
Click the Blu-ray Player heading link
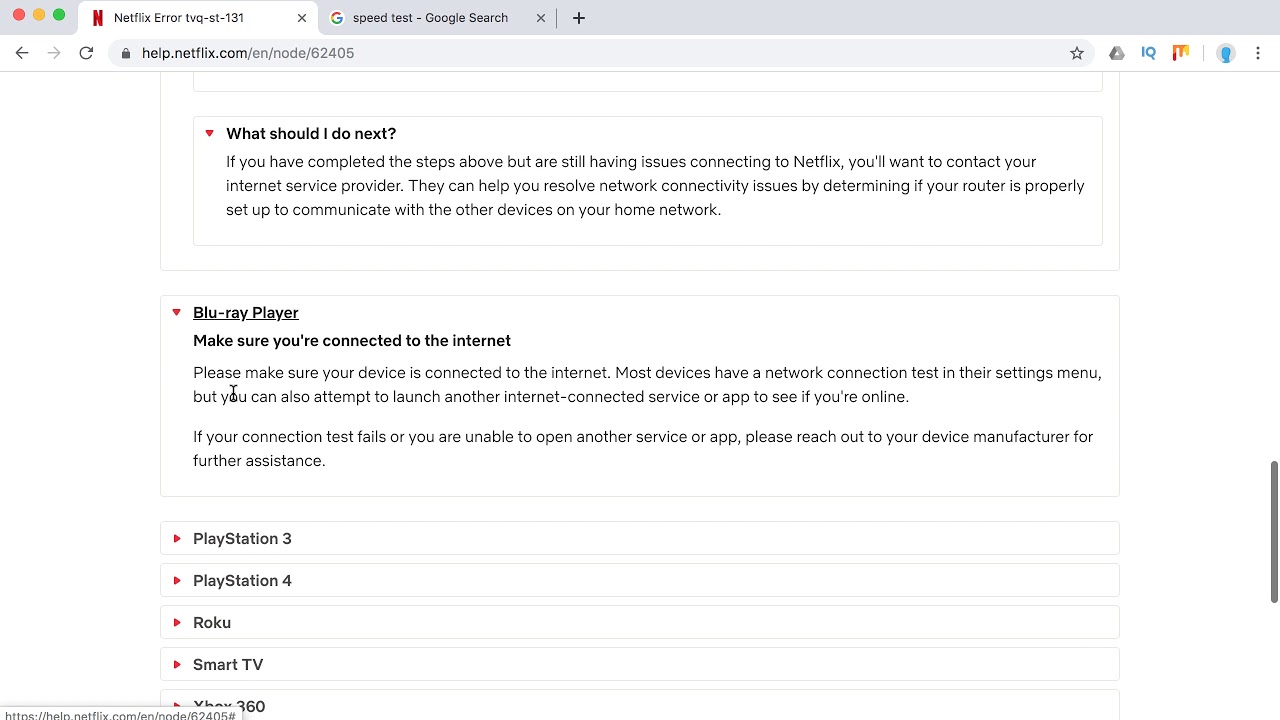(245, 313)
